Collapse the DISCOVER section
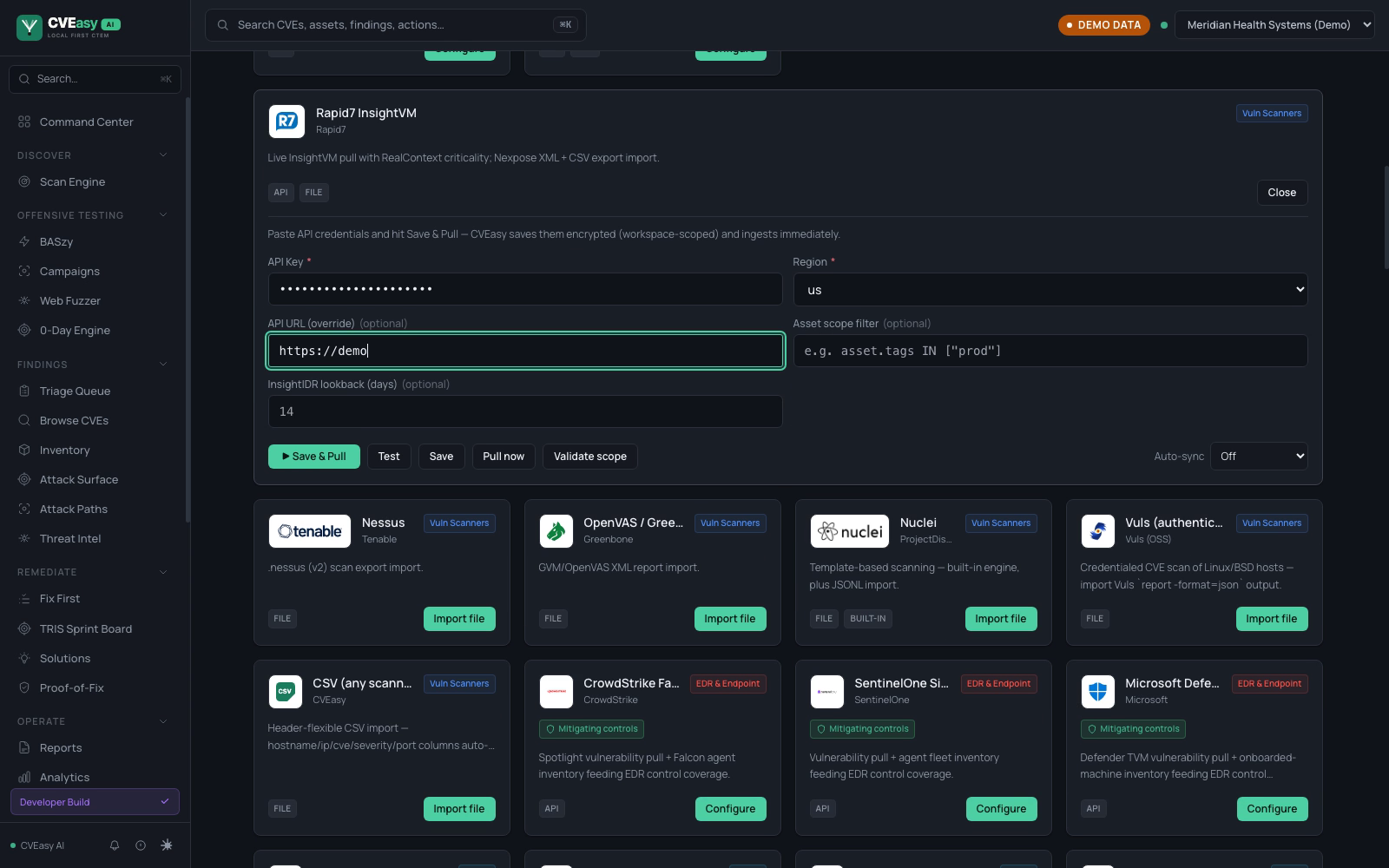The image size is (1389, 868). [163, 155]
